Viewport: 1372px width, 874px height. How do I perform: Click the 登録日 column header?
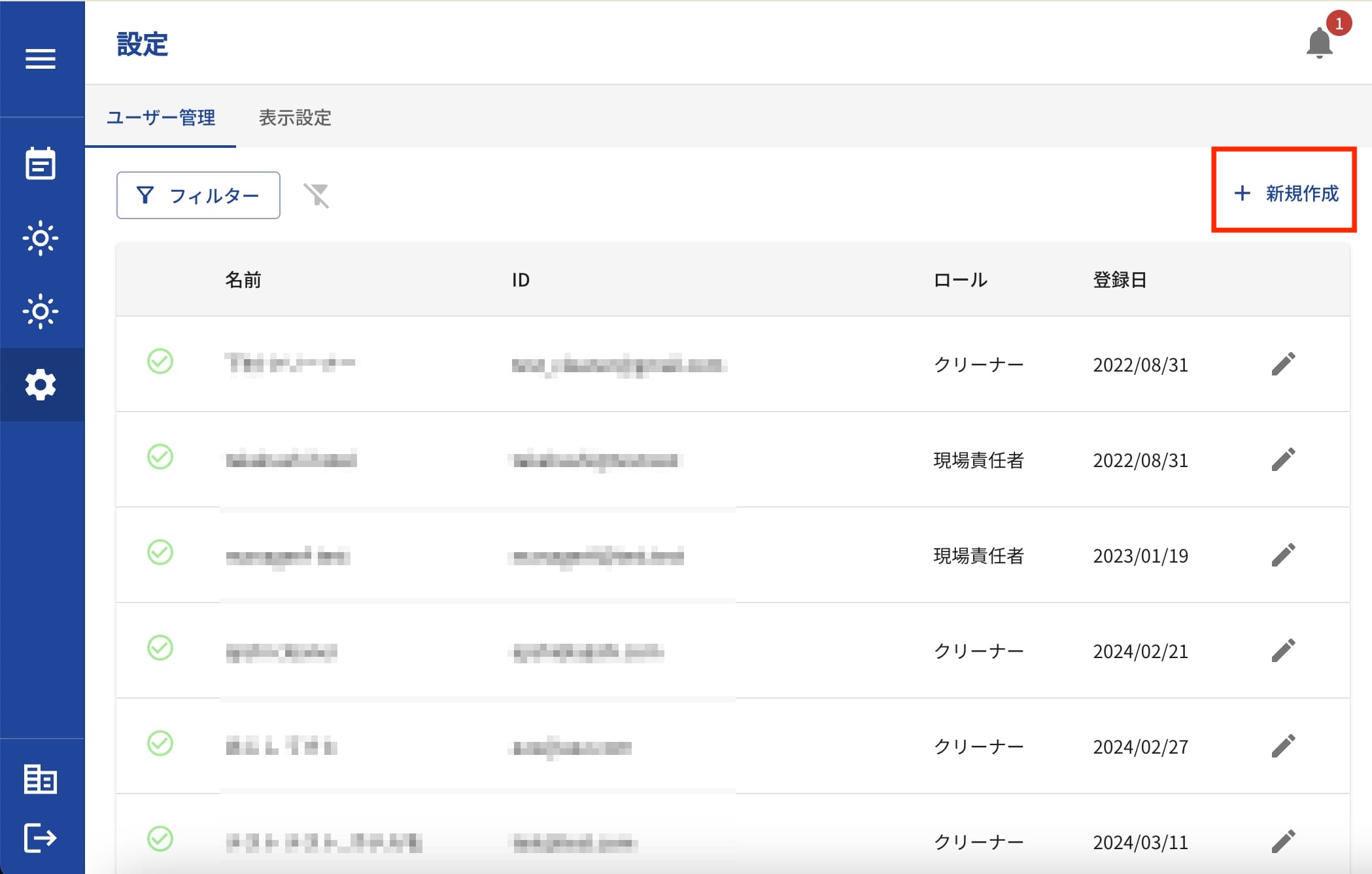pyautogui.click(x=1120, y=280)
